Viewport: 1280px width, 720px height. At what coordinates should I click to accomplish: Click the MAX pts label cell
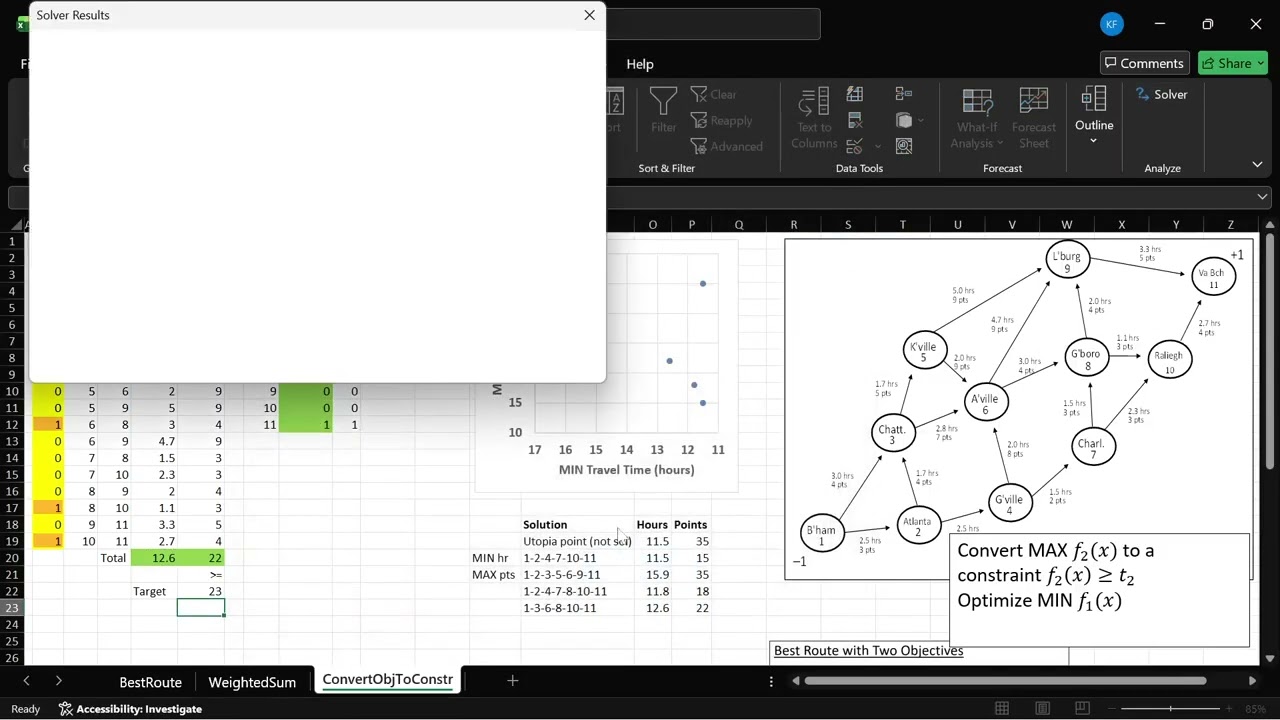tap(494, 575)
